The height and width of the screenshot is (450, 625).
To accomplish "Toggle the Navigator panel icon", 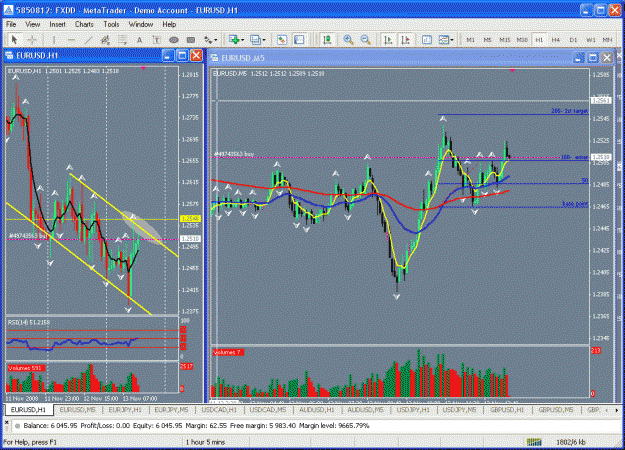I will click(x=299, y=39).
